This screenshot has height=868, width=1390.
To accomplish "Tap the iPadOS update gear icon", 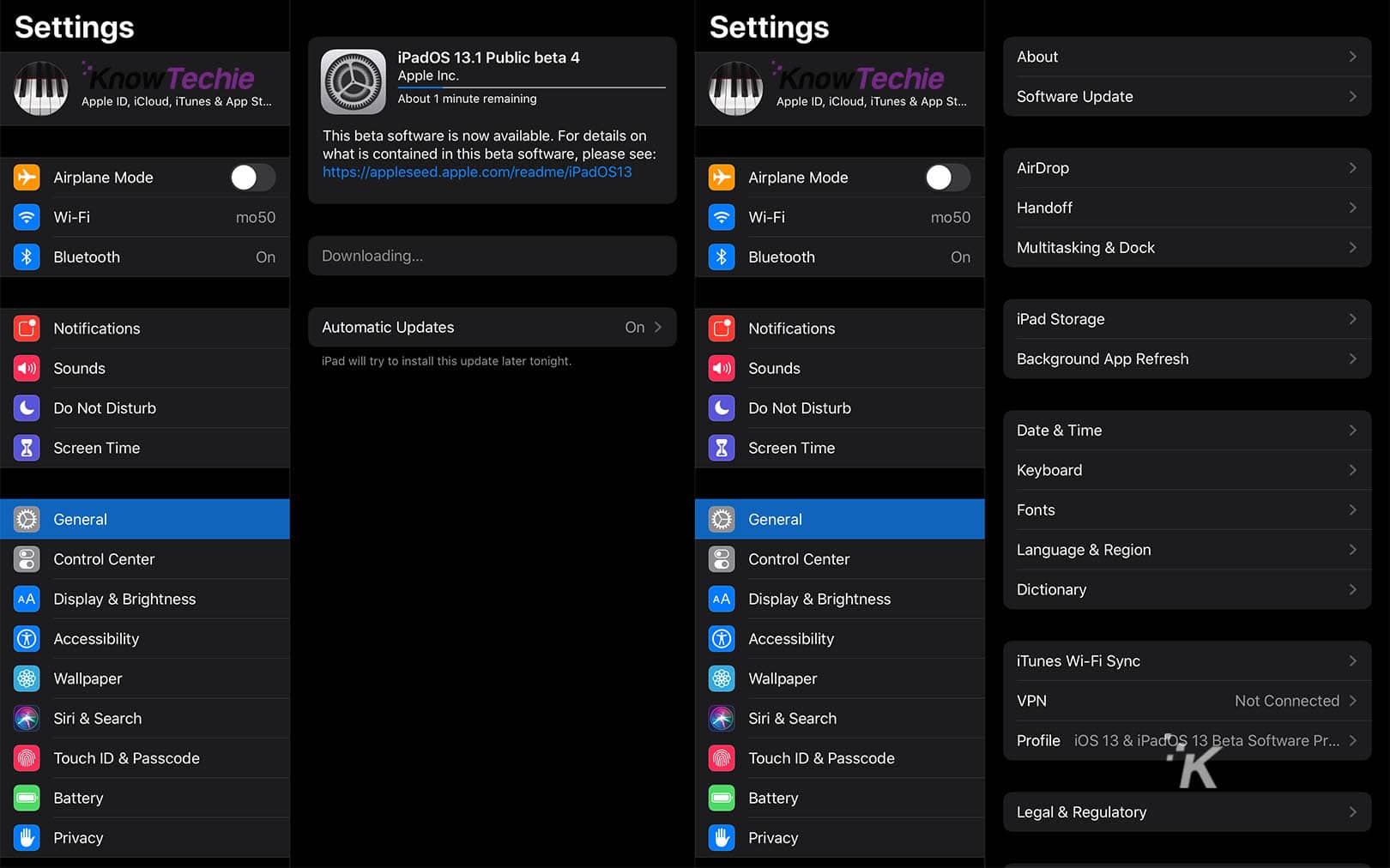I will [353, 81].
